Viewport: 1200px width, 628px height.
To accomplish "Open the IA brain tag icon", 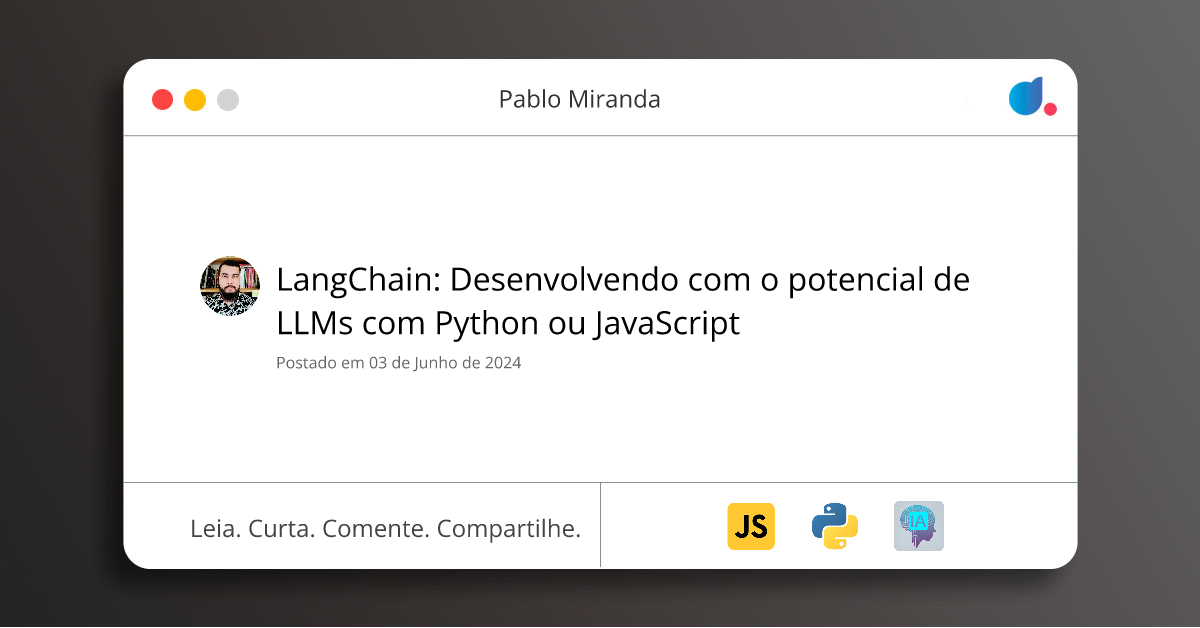I will (918, 526).
